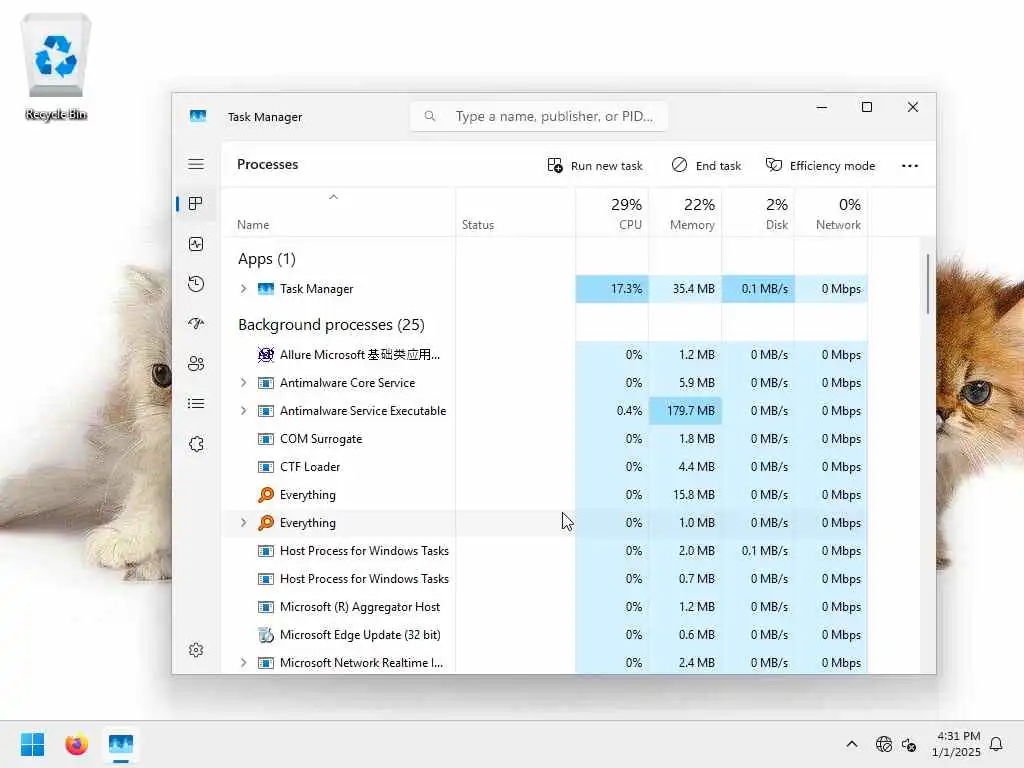This screenshot has width=1024, height=768.
Task: Sort by the CPU column header
Action: [x=612, y=212]
